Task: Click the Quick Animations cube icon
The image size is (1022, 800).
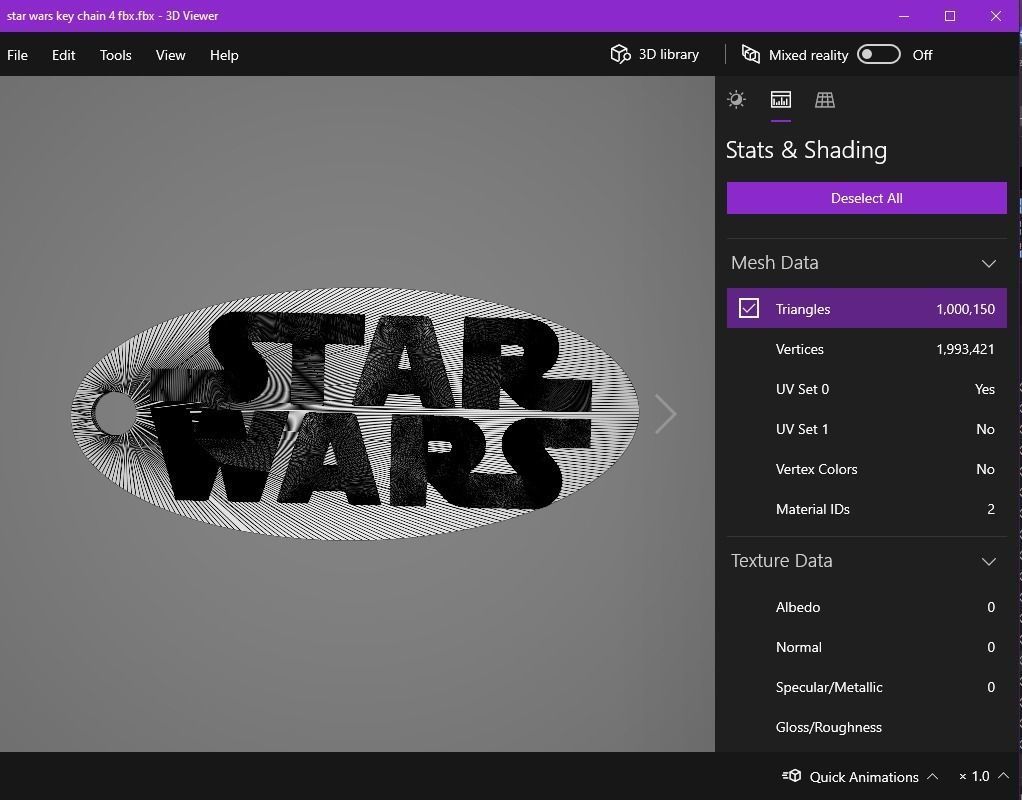Action: pyautogui.click(x=791, y=776)
